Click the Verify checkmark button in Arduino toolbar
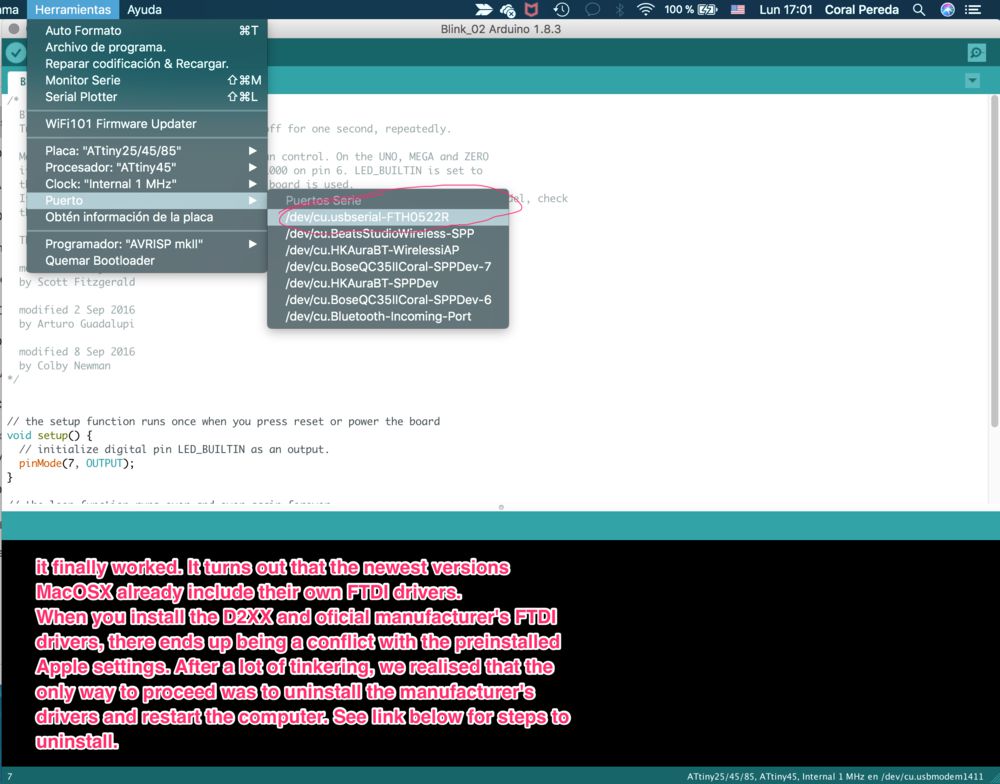1000x784 pixels. coord(15,53)
